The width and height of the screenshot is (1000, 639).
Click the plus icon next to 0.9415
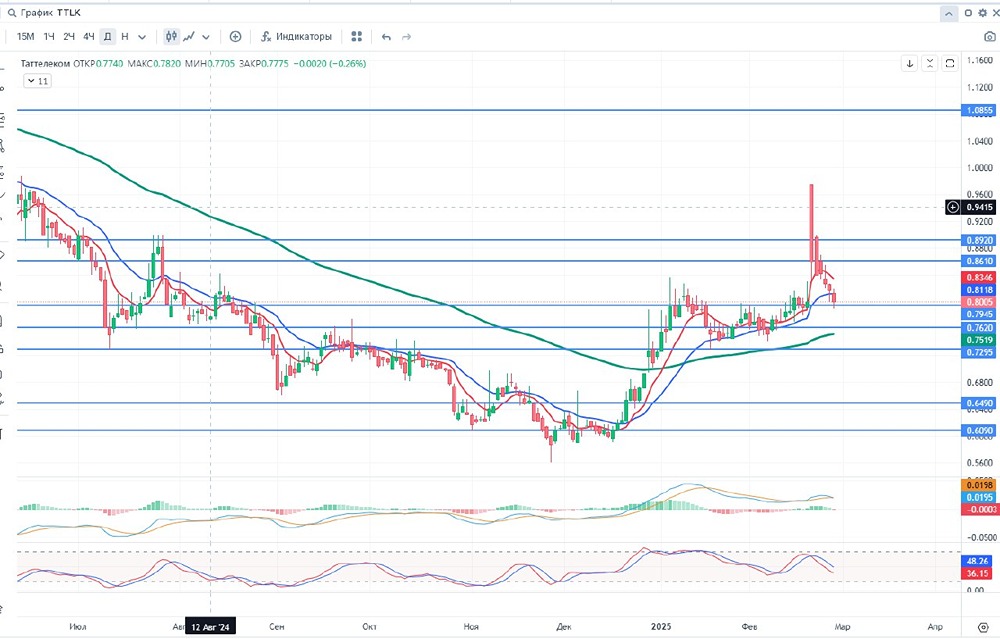click(952, 207)
